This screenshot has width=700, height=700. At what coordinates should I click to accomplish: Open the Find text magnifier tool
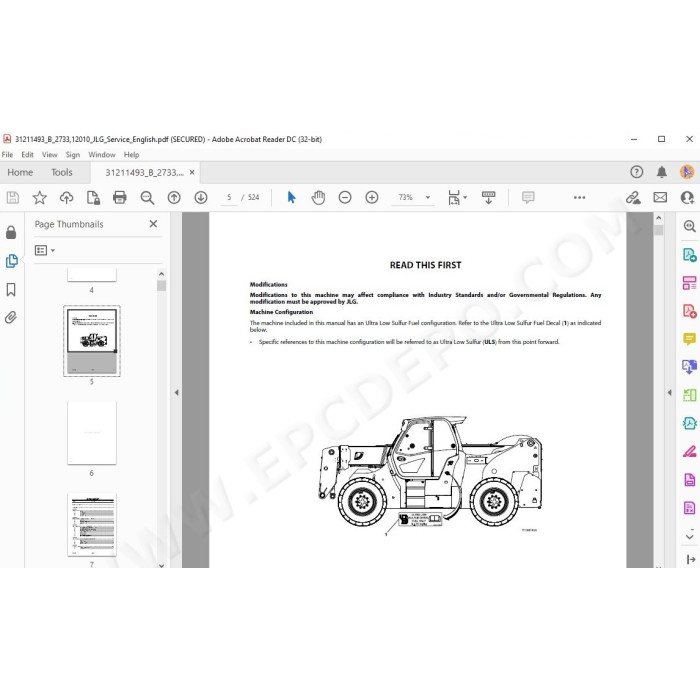pos(147,197)
